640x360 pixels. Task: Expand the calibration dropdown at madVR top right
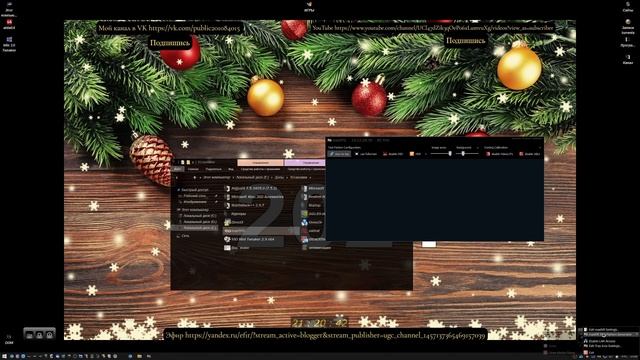[x=540, y=148]
